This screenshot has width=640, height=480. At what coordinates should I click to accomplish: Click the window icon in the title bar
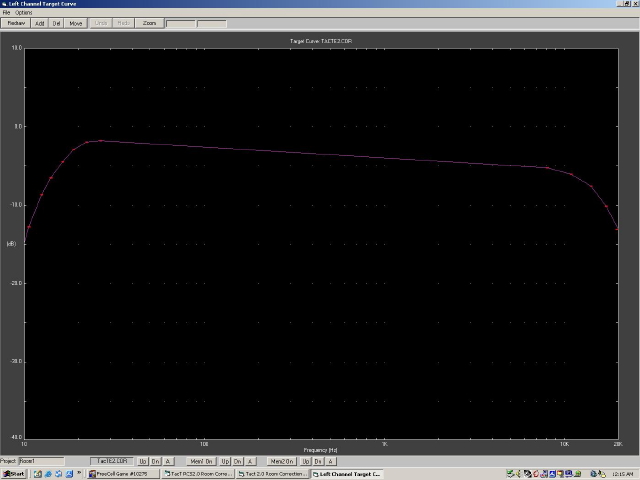pos(4,4)
